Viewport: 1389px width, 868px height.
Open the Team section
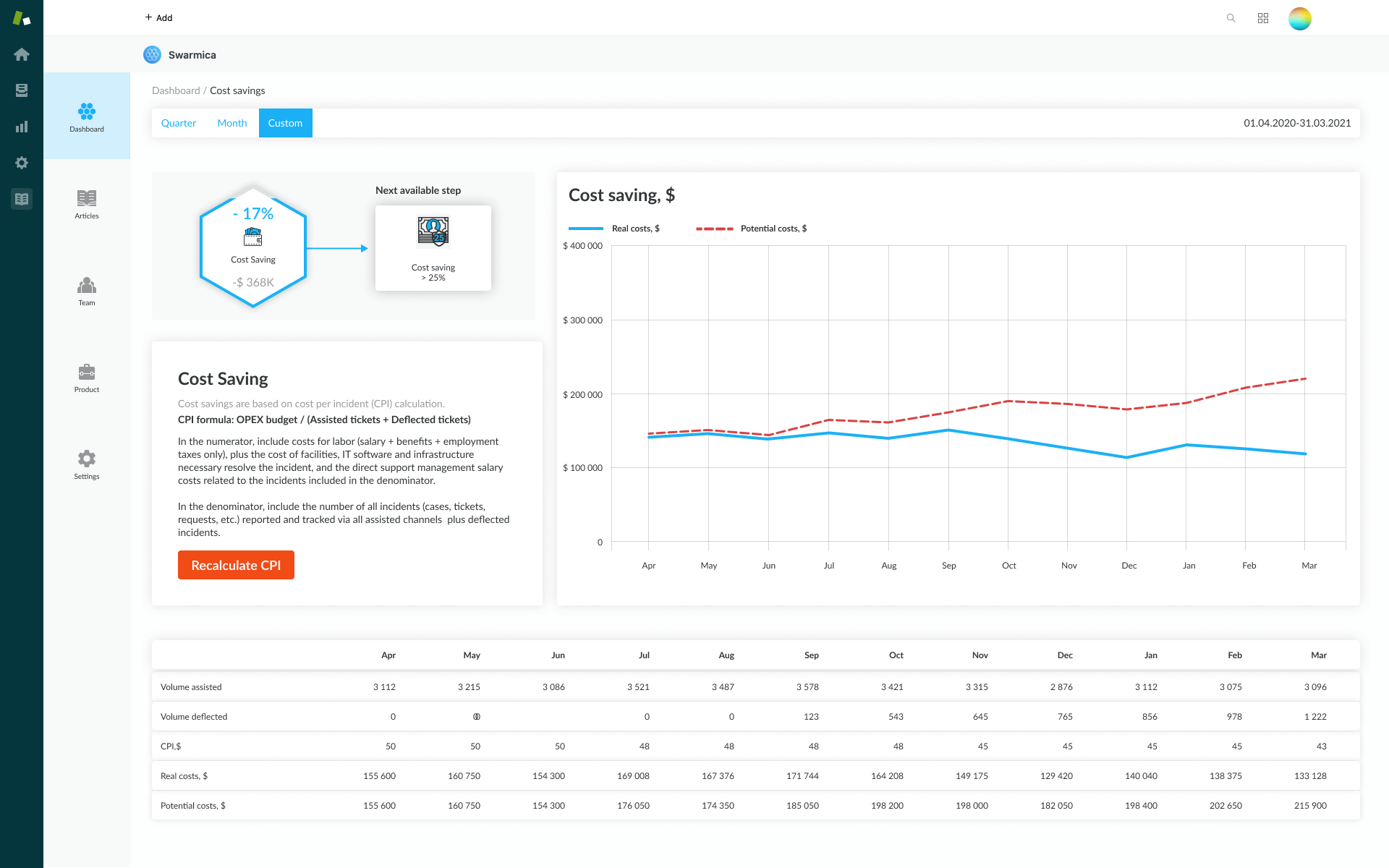click(87, 291)
